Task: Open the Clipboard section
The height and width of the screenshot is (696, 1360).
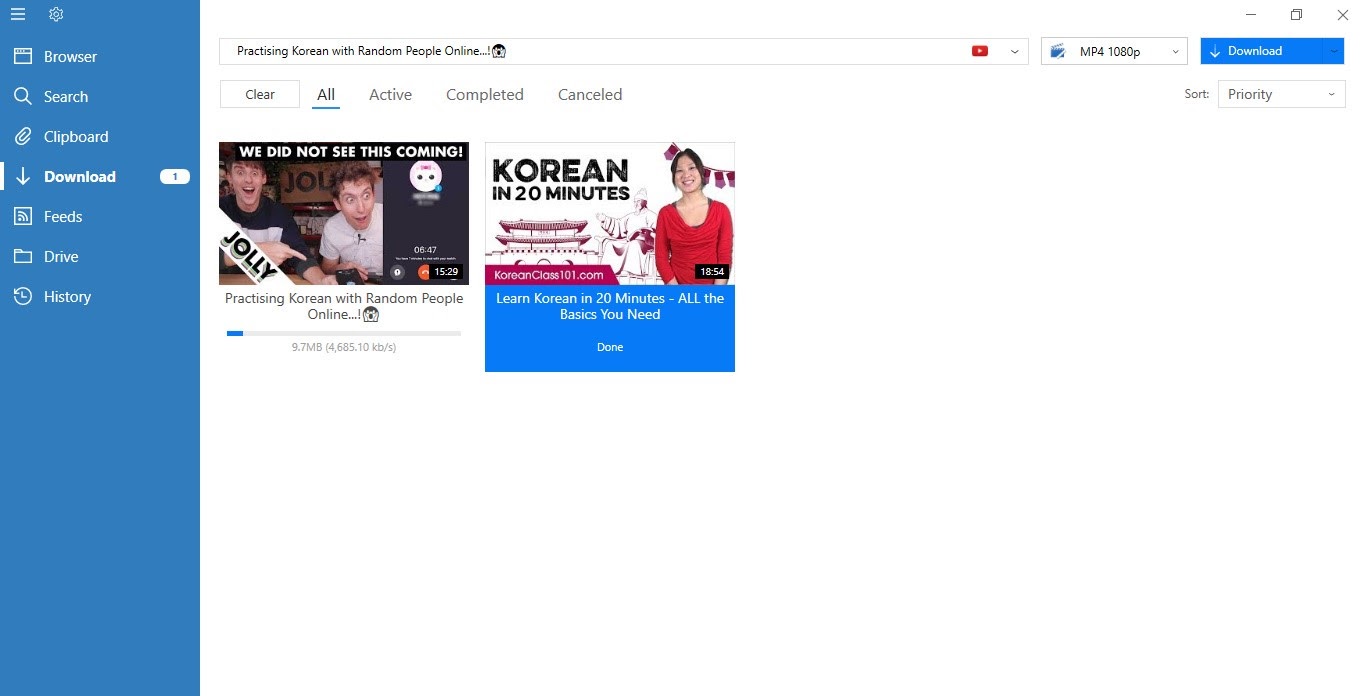Action: click(100, 137)
